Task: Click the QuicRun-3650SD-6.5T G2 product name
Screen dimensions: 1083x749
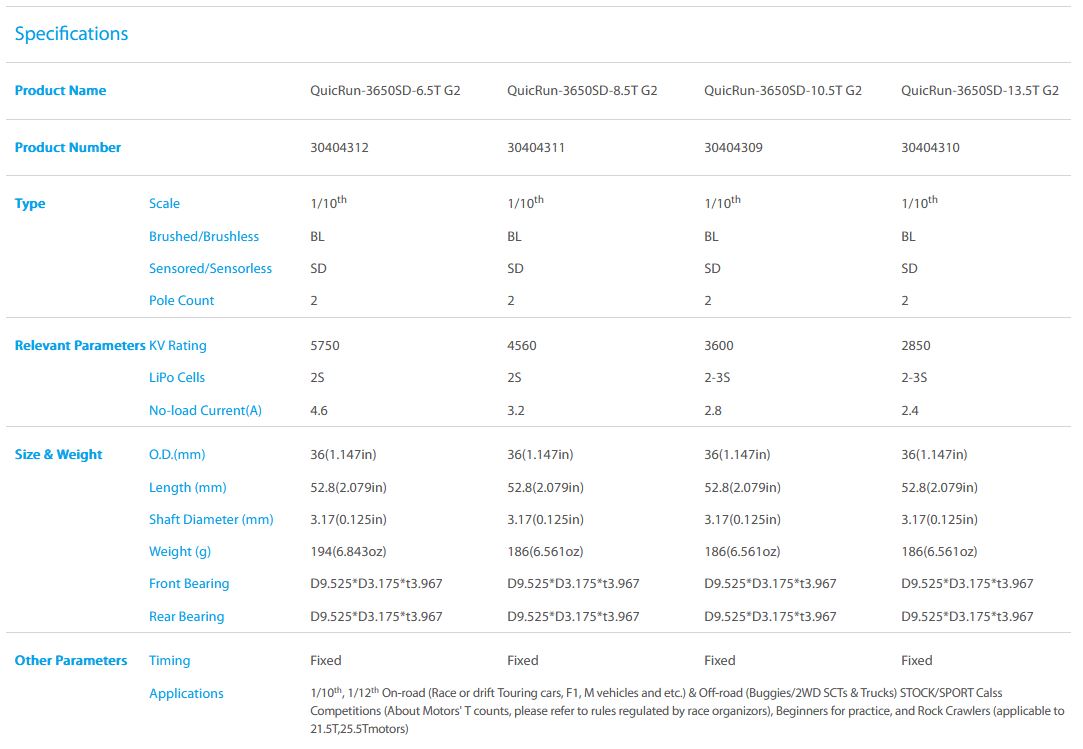Action: pos(385,91)
